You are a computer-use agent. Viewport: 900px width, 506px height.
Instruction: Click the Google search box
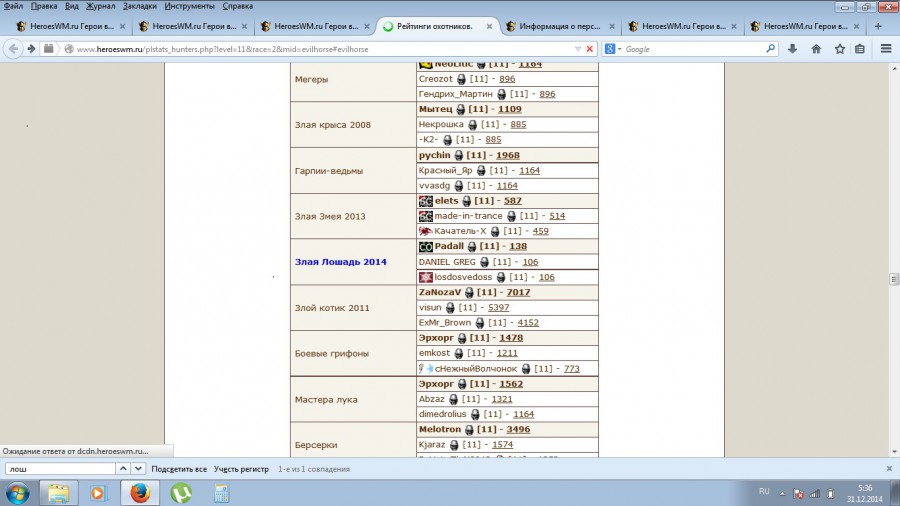(x=693, y=49)
